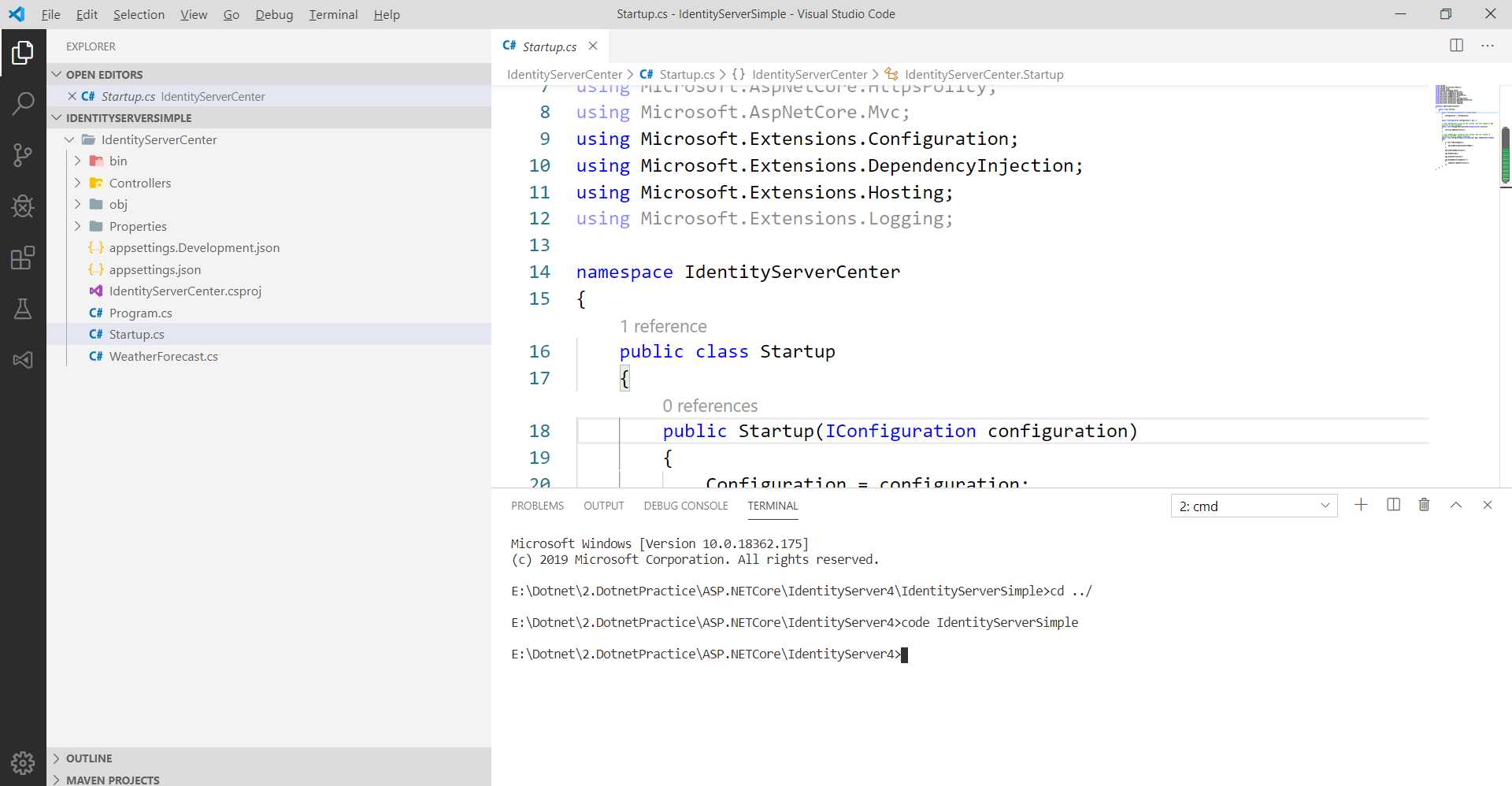Expand the Controllers folder
This screenshot has height=786, width=1512.
pyautogui.click(x=77, y=183)
